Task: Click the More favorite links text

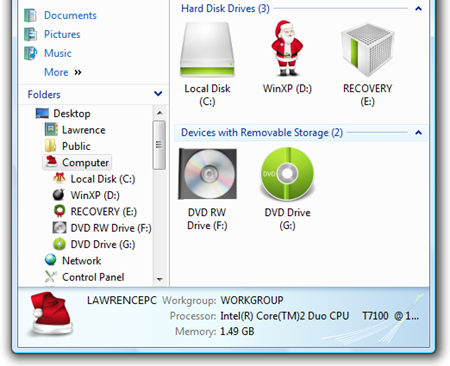Action: [x=56, y=72]
